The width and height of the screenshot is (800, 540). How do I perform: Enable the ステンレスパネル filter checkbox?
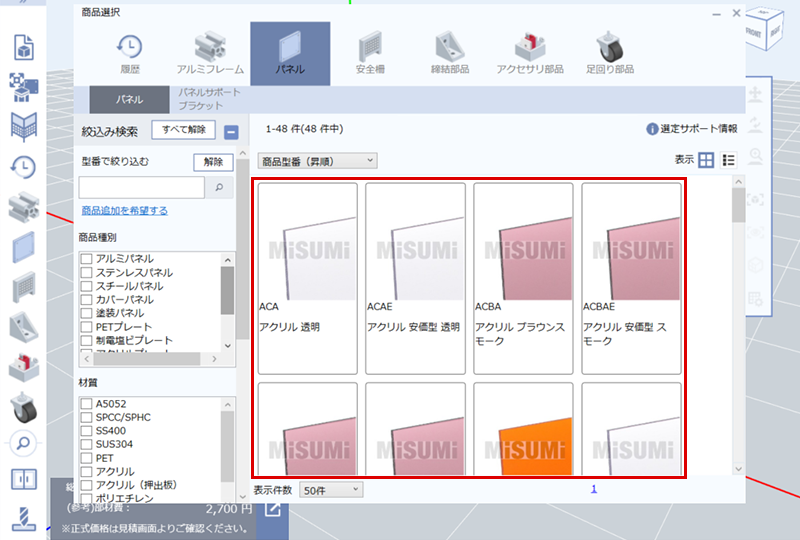[86, 273]
